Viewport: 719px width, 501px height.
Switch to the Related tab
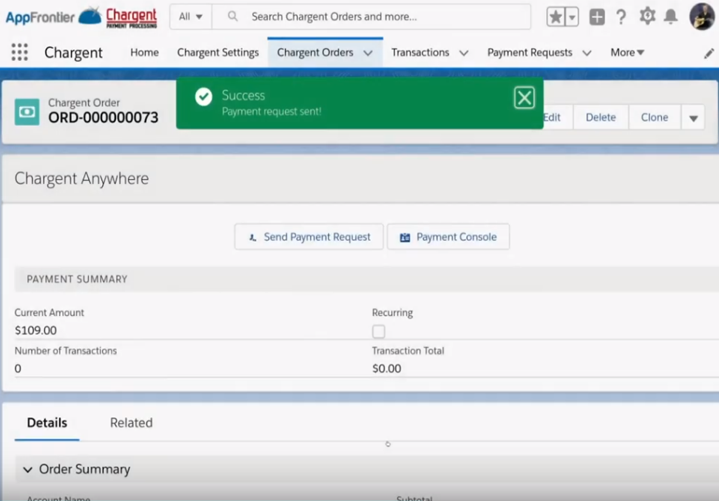point(131,423)
